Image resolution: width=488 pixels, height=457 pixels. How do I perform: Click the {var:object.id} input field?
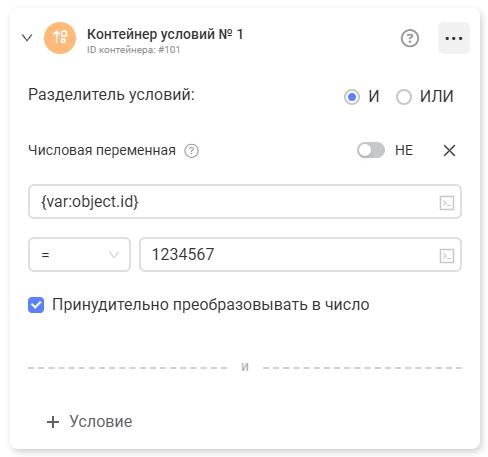coord(245,202)
